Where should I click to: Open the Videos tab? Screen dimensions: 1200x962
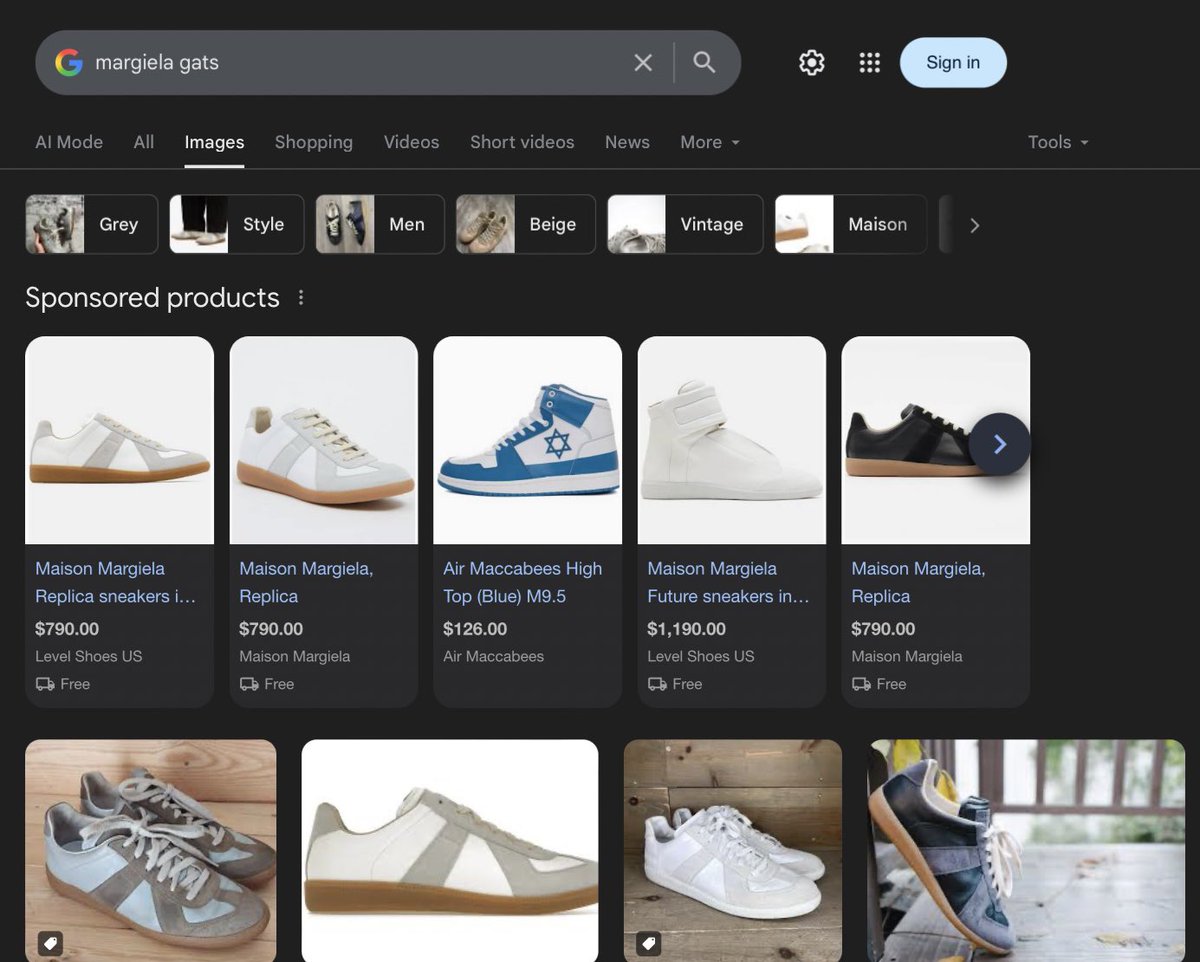coord(411,142)
